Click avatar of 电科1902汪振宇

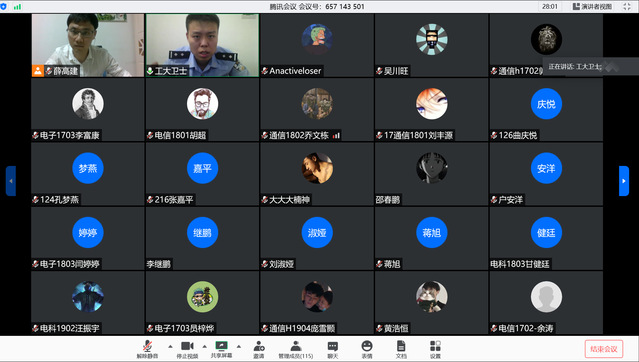point(88,296)
